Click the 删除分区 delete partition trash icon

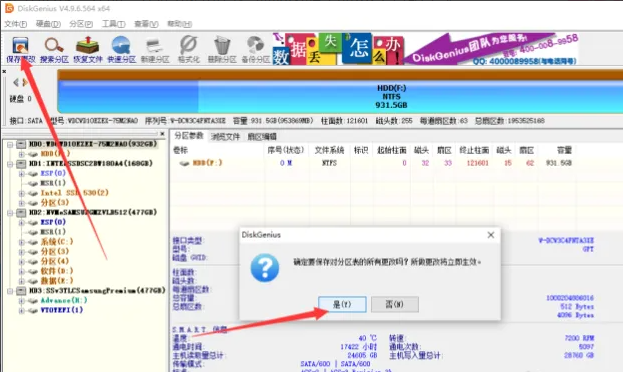[x=222, y=50]
